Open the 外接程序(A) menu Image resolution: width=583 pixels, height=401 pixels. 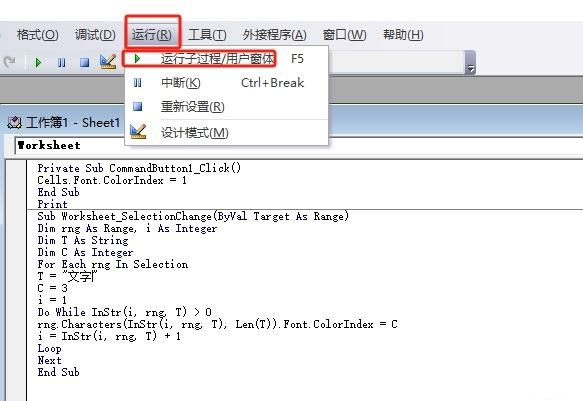(274, 35)
